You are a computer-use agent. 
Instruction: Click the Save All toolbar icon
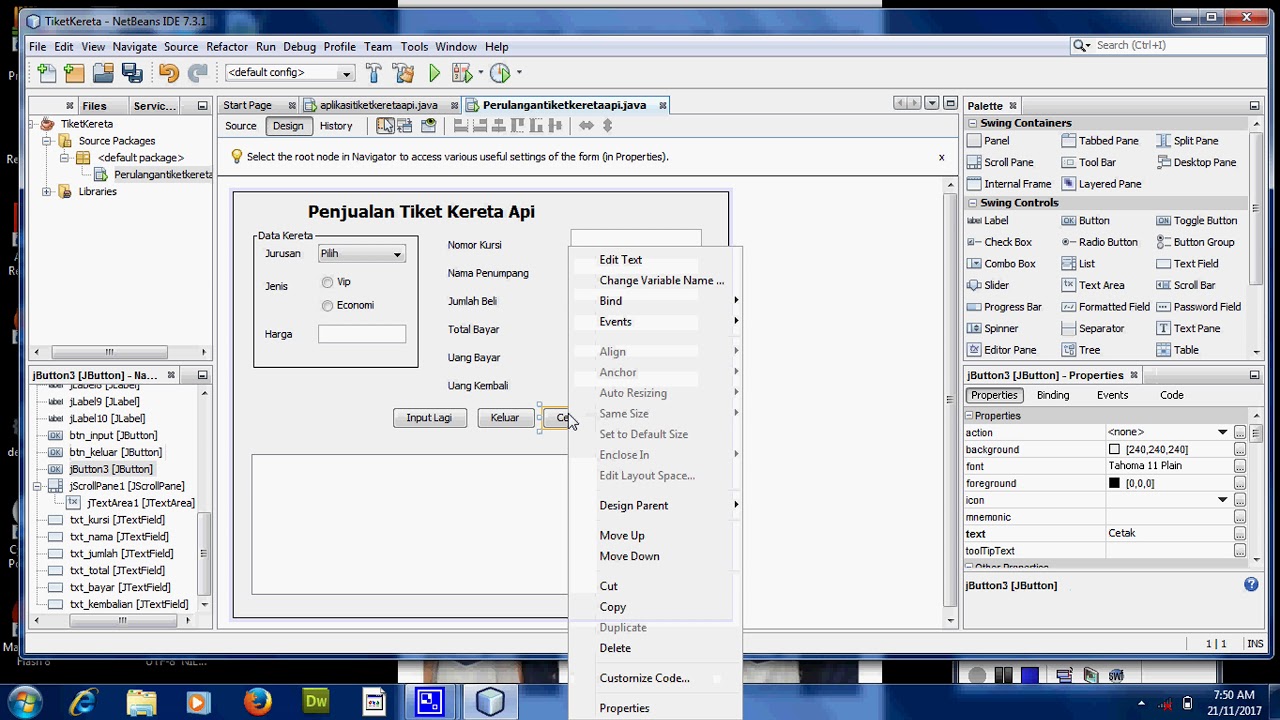132,72
